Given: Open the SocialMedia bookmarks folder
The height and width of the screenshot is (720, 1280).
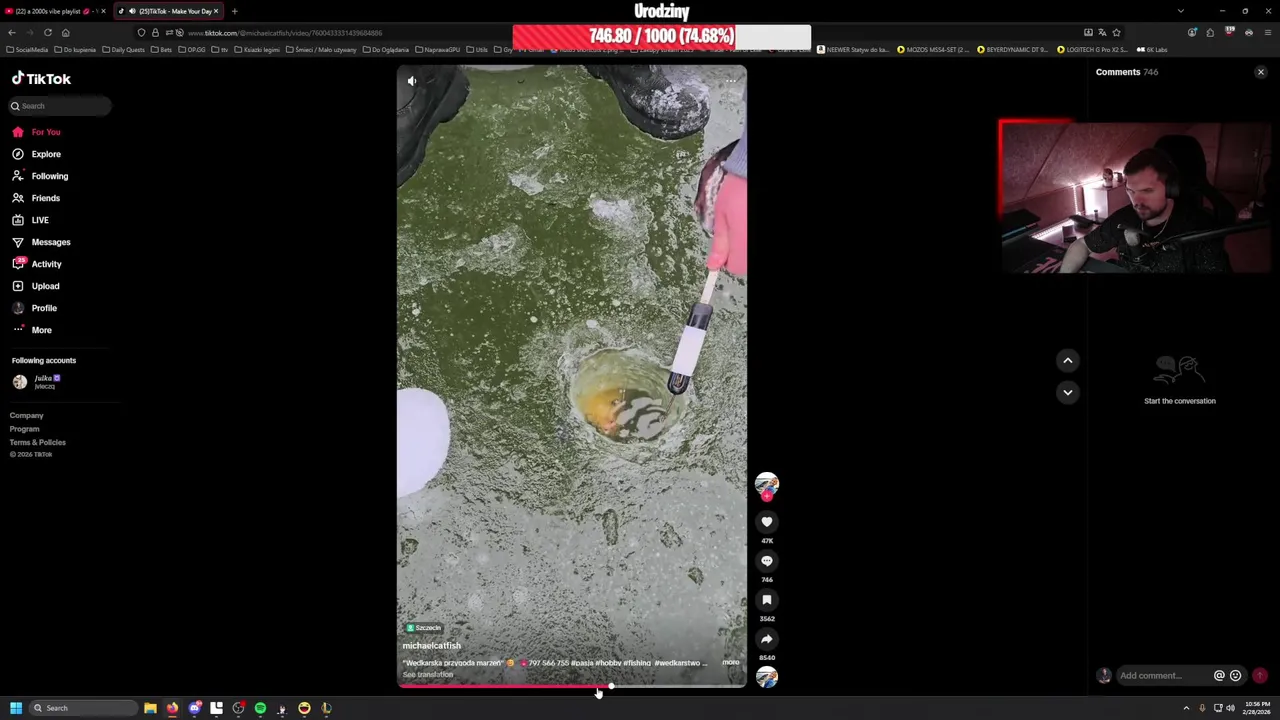Looking at the screenshot, I should pos(27,49).
